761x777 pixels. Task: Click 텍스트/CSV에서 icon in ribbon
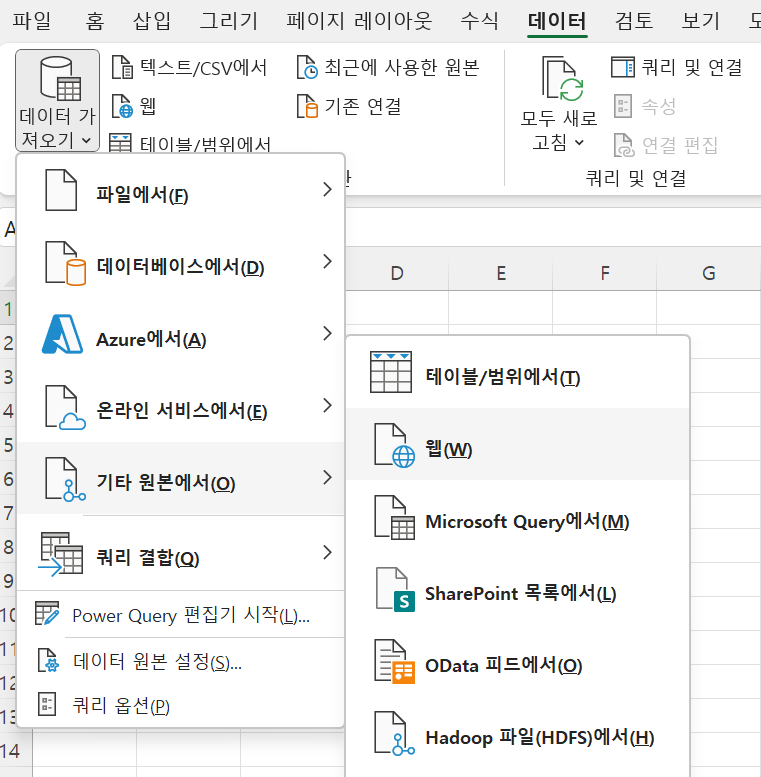click(122, 67)
